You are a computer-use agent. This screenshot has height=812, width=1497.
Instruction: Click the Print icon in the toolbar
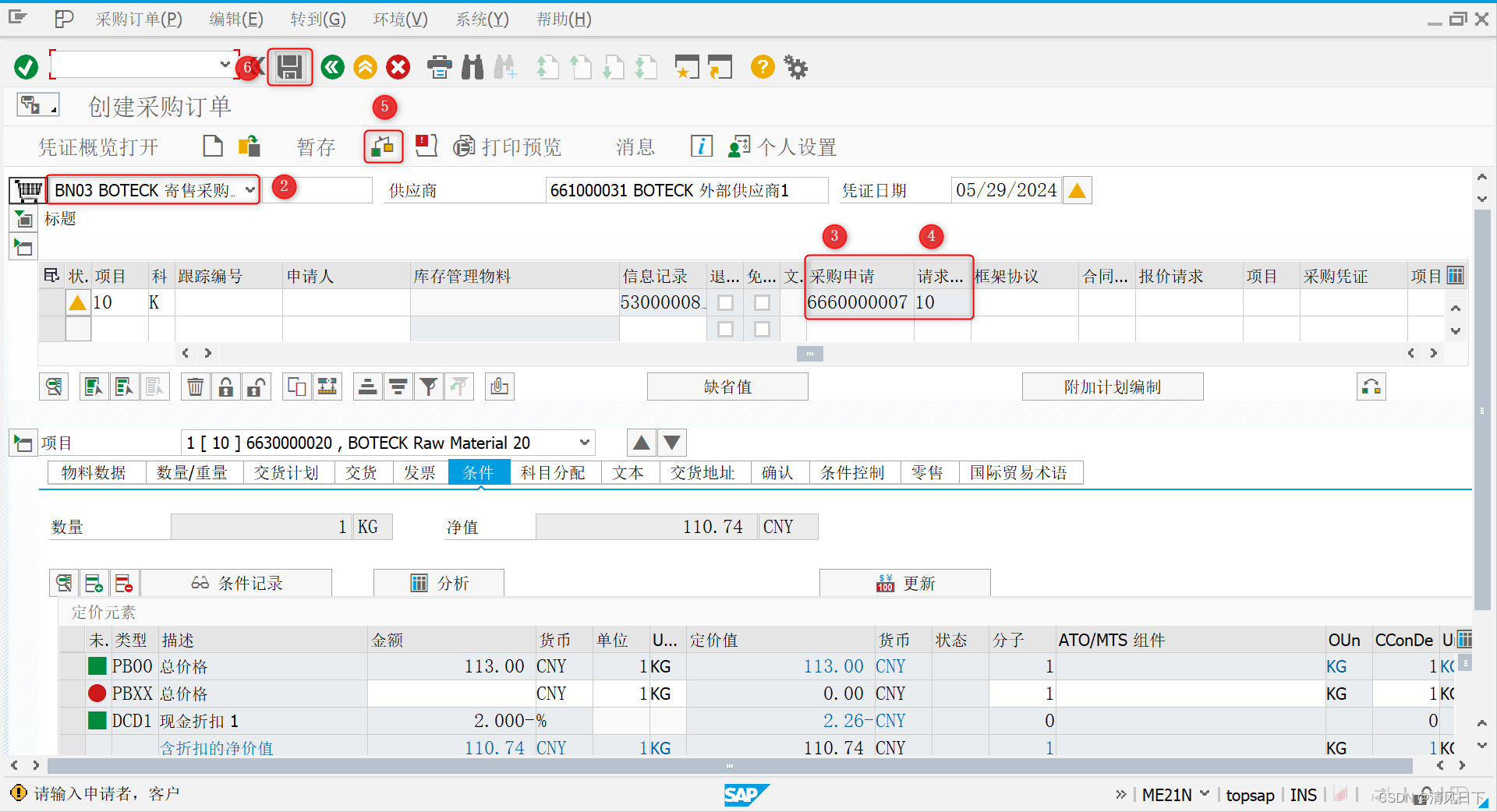point(440,67)
